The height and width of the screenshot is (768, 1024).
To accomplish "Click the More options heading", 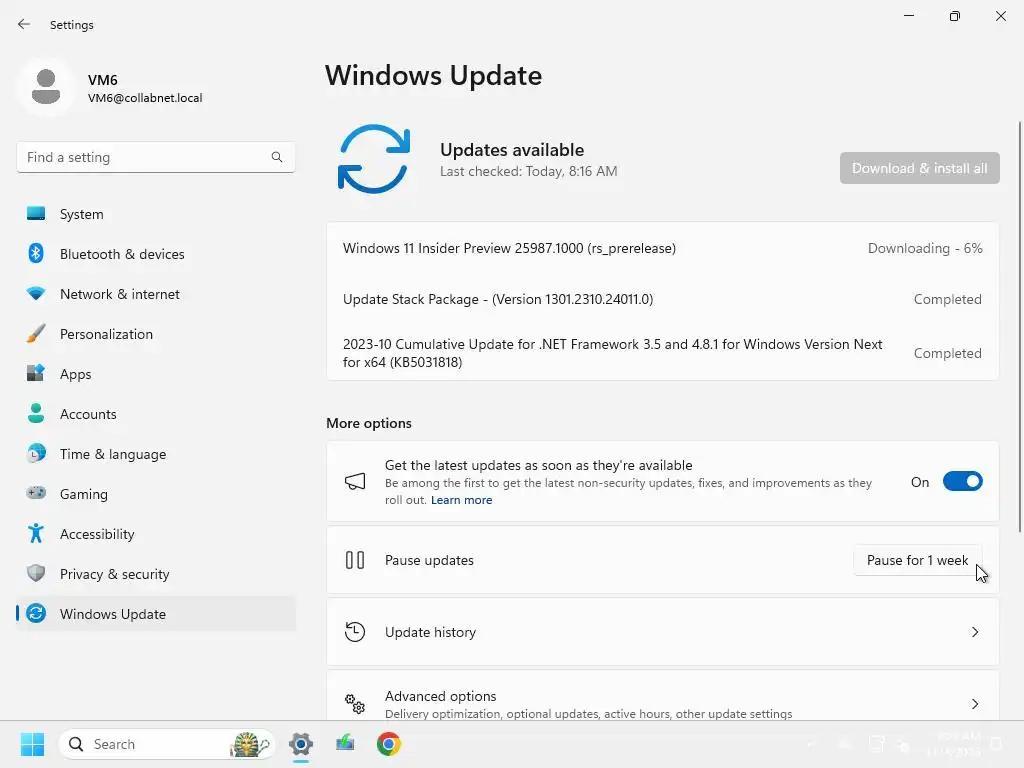I will click(x=369, y=423).
